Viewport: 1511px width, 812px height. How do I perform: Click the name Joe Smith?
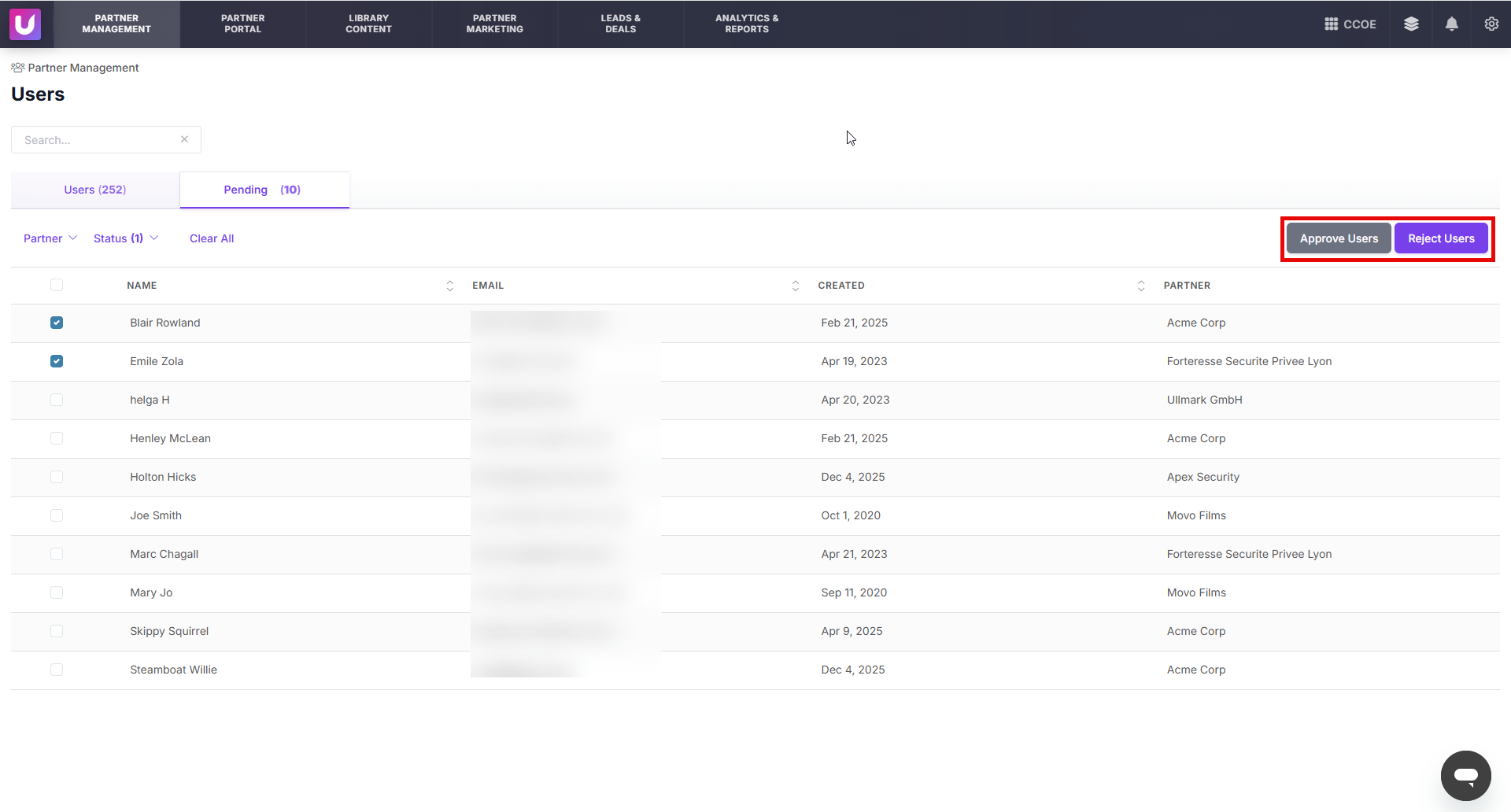click(x=156, y=515)
